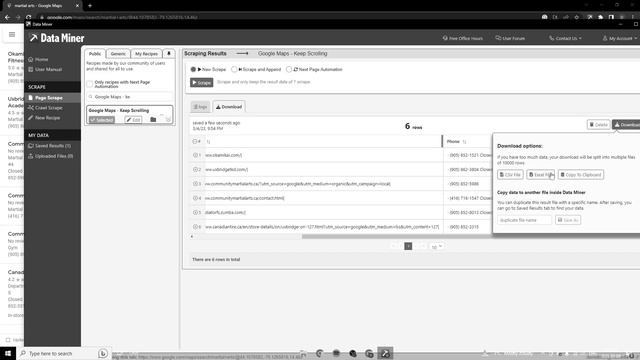Screen dimensions: 640x360
Task: Delete the scraped results
Action: pyautogui.click(x=598, y=125)
